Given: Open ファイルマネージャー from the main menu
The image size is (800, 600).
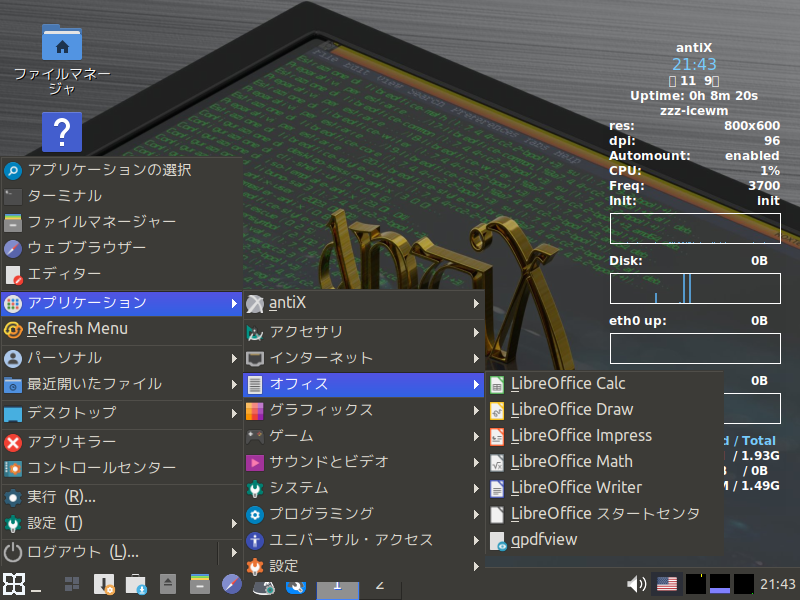Looking at the screenshot, I should 122,222.
